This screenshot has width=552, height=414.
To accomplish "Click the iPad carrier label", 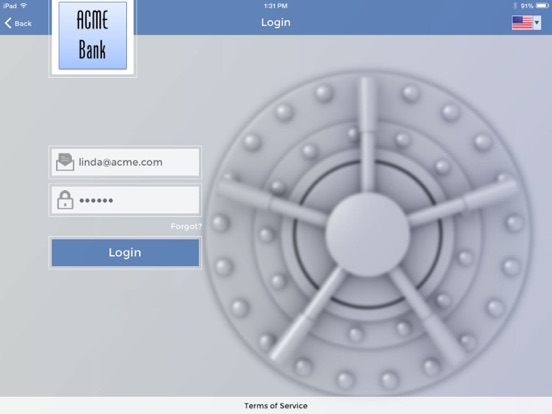I will tap(10, 6).
